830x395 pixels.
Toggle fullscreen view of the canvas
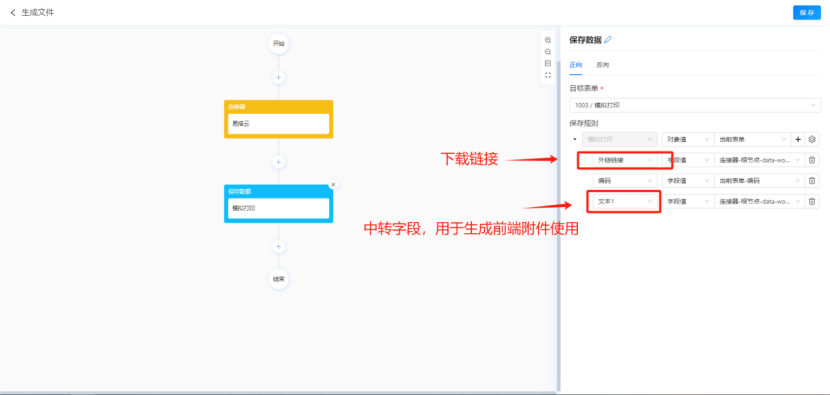[x=548, y=75]
